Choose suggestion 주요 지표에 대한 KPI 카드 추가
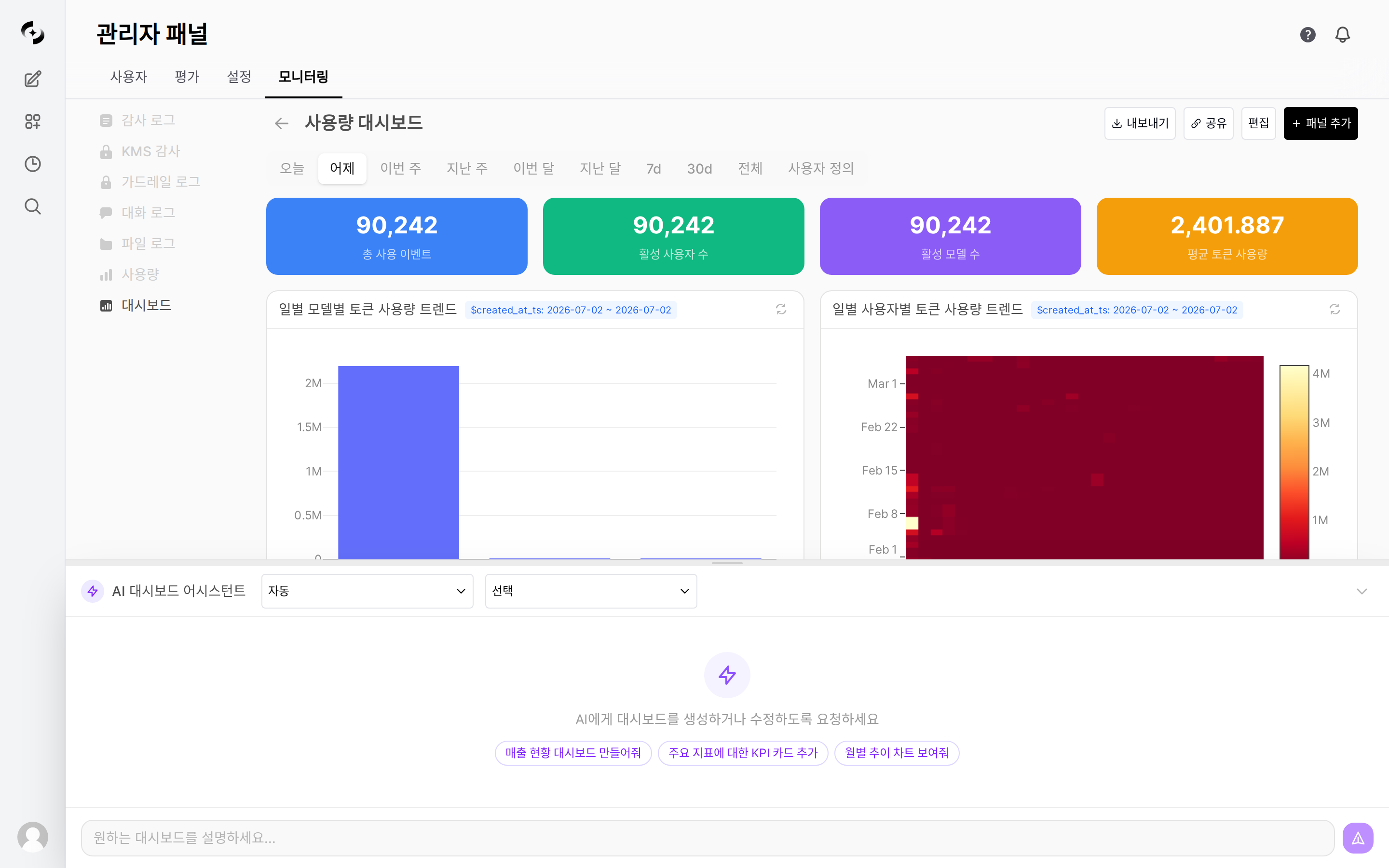Viewport: 1389px width, 868px height. 743,753
